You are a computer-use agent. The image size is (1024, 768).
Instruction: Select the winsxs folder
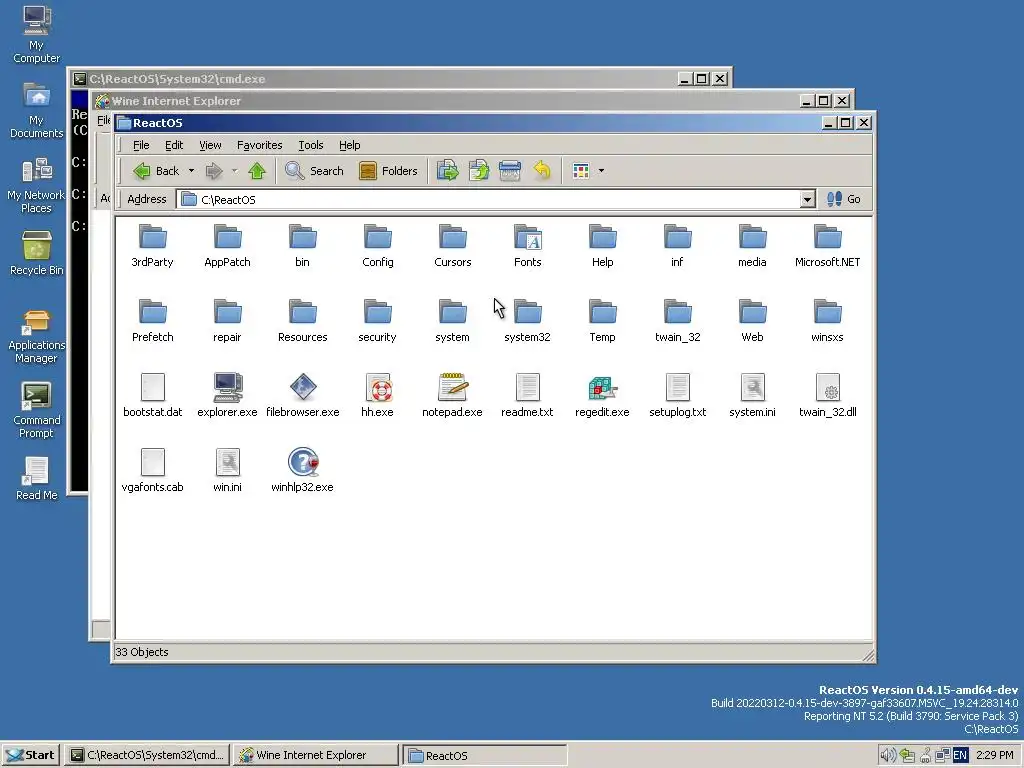(x=827, y=320)
